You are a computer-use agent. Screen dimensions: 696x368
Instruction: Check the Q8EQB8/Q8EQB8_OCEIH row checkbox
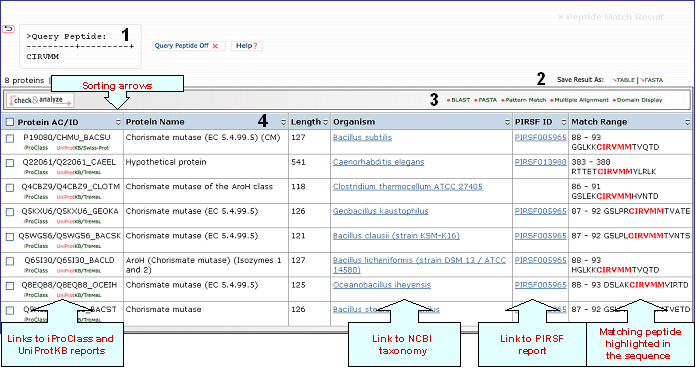[10, 286]
